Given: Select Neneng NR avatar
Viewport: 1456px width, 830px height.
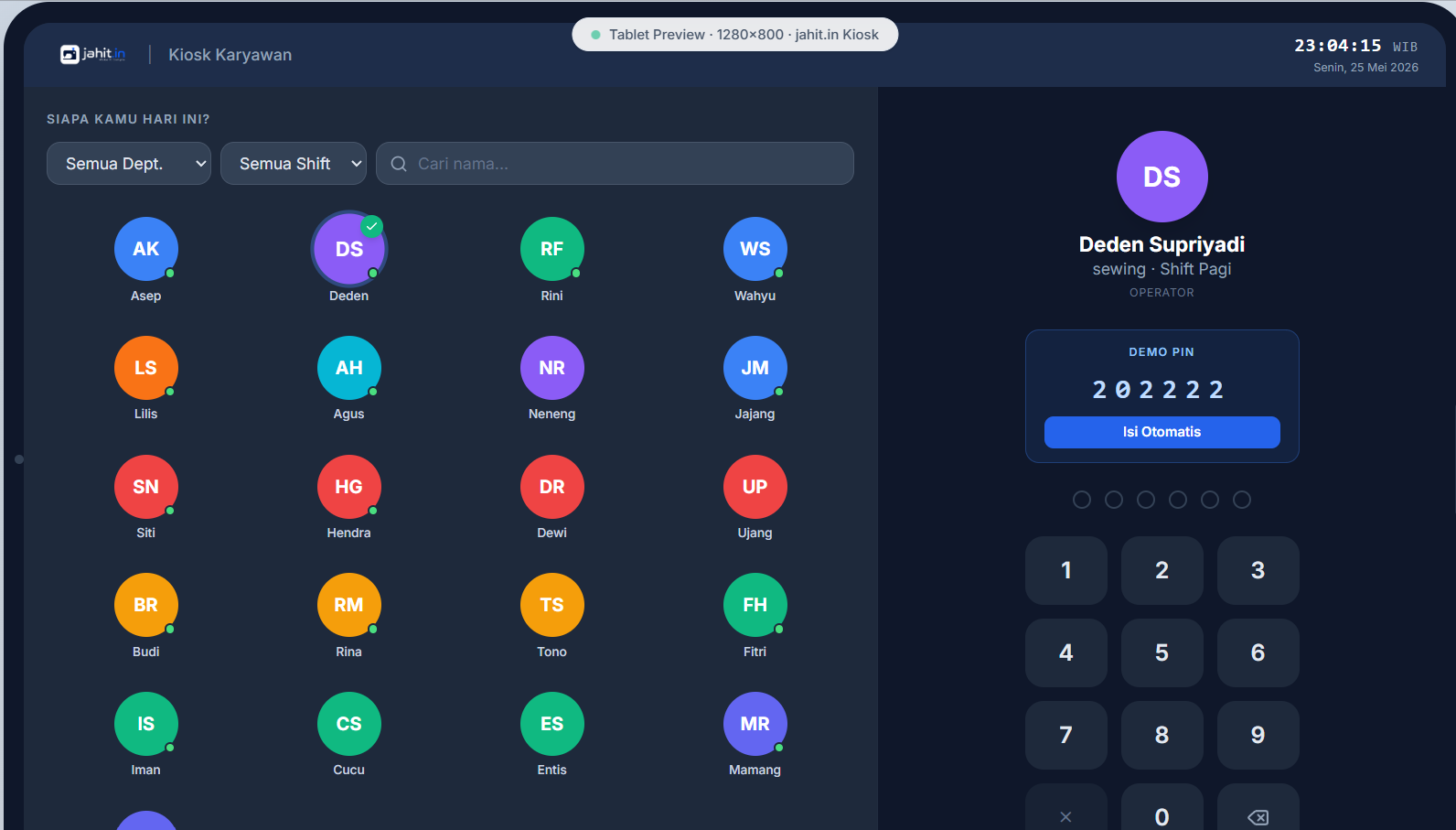Looking at the screenshot, I should [552, 368].
